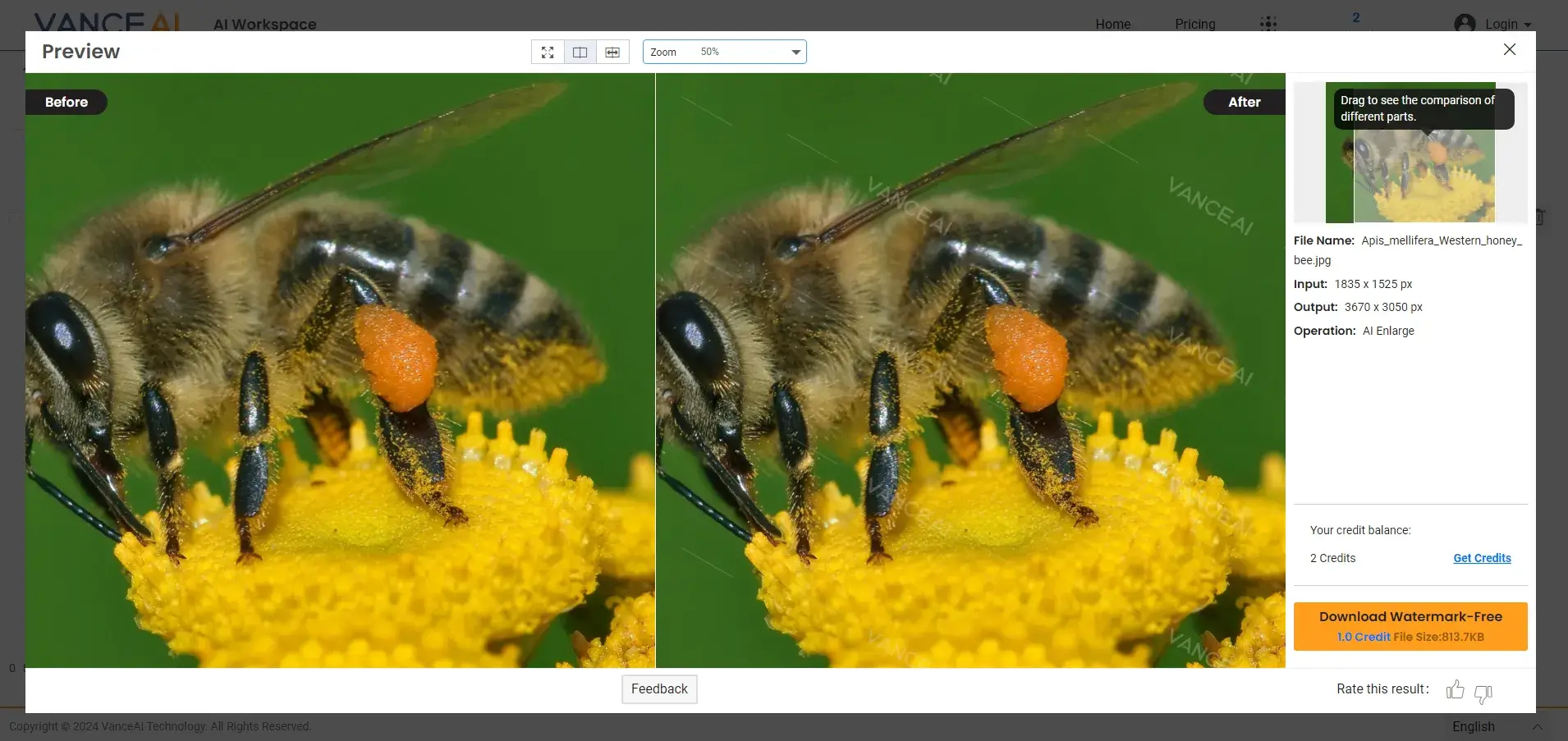Image resolution: width=1568 pixels, height=741 pixels.
Task: Open the Feedback button
Action: [x=659, y=689]
